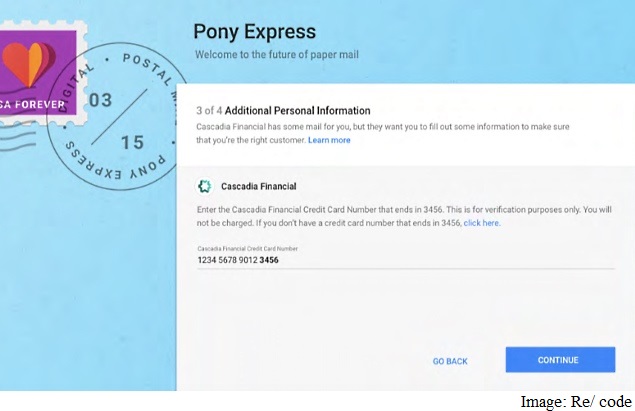Image resolution: width=635 pixels, height=411 pixels.
Task: Follow the 'click here' link
Action: tap(482, 223)
